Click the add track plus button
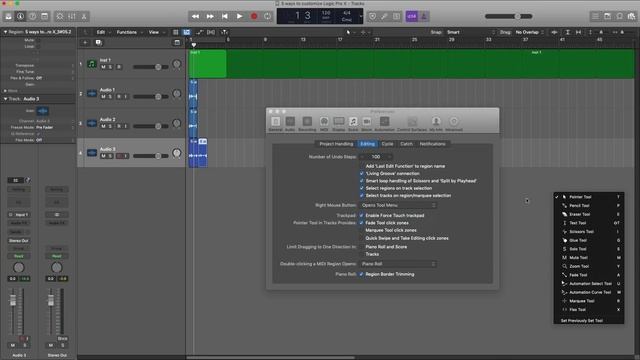This screenshot has height=360, width=640. (85, 42)
